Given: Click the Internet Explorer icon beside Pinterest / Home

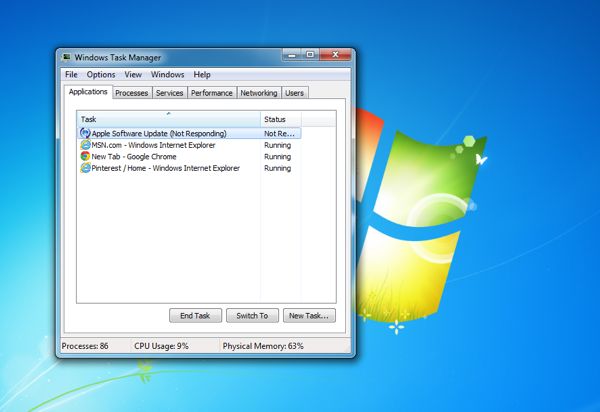Looking at the screenshot, I should tap(85, 168).
